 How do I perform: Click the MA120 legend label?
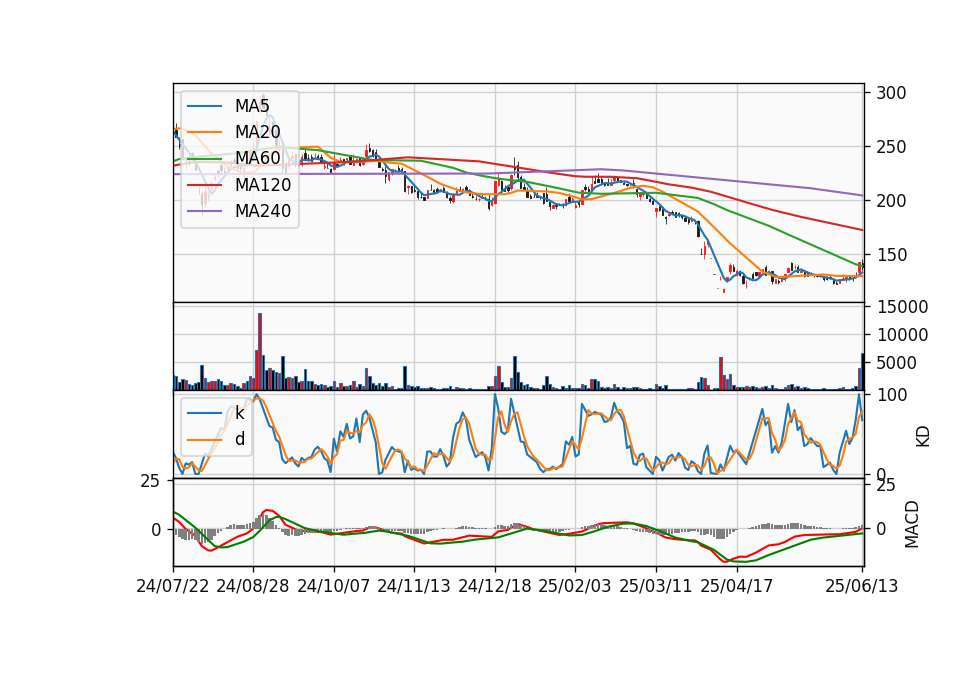pyautogui.click(x=263, y=185)
